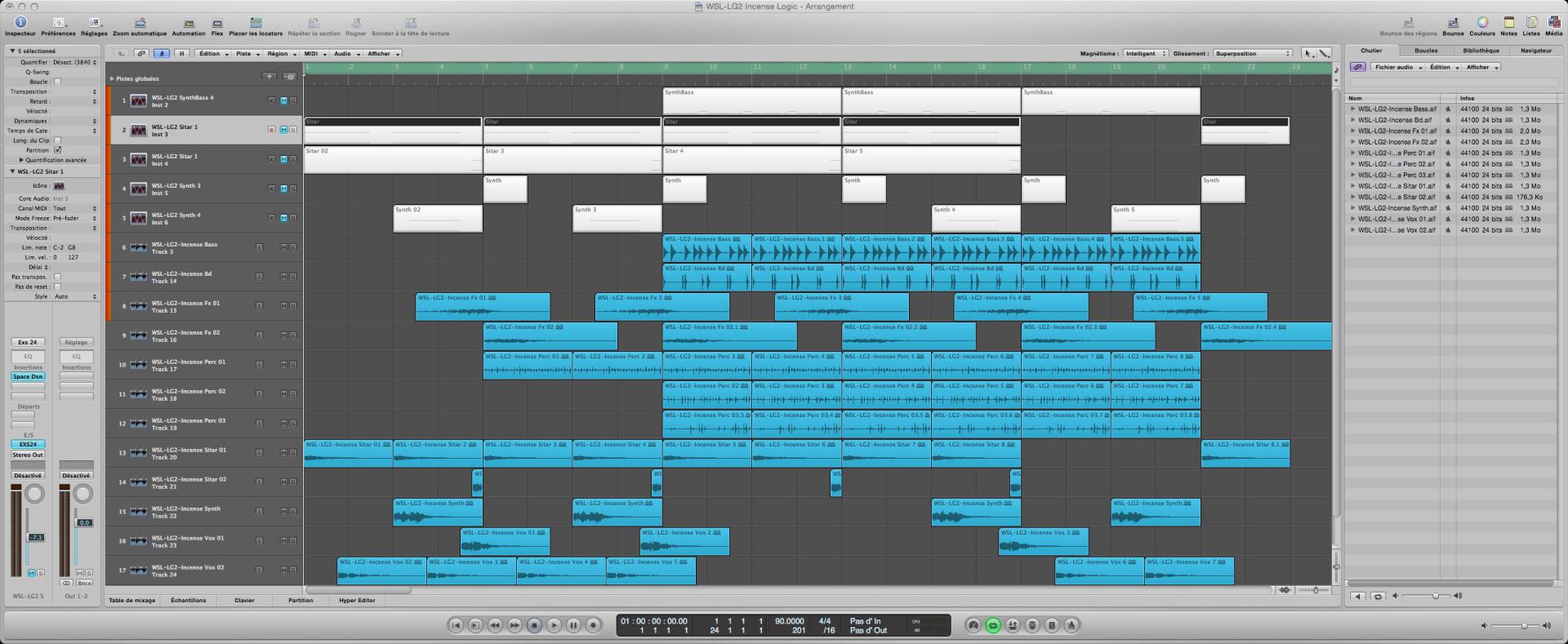Open the Édition menu in arrange area

212,54
